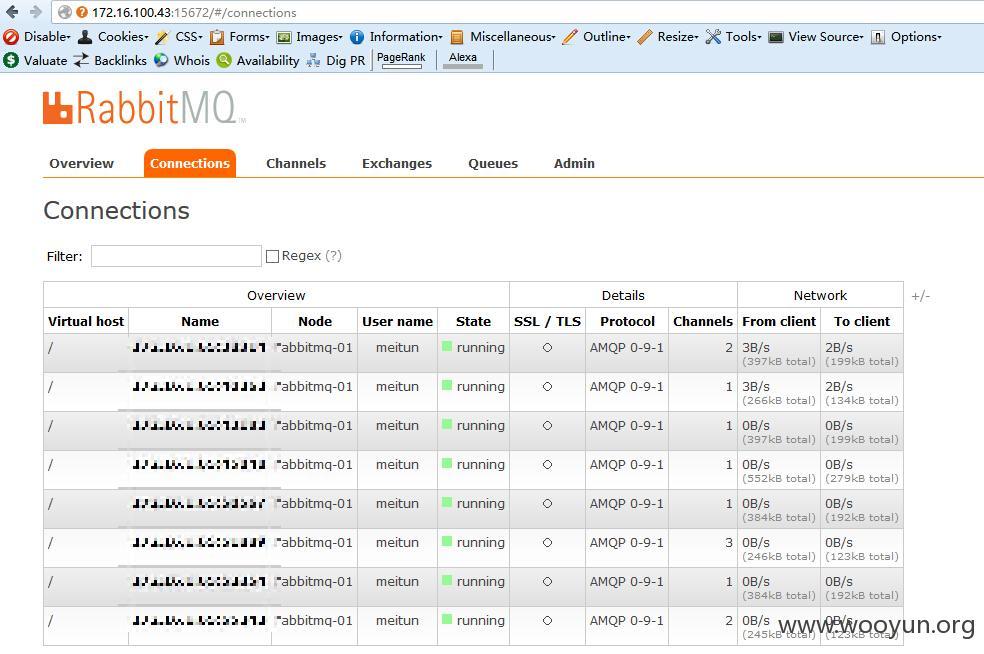Sort by Name column header

click(x=200, y=321)
